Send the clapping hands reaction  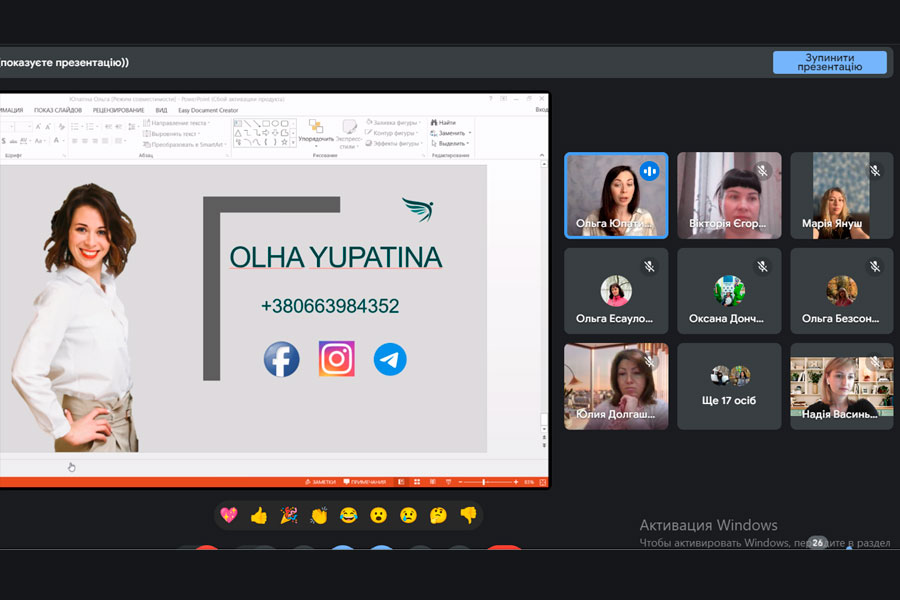pyautogui.click(x=319, y=516)
